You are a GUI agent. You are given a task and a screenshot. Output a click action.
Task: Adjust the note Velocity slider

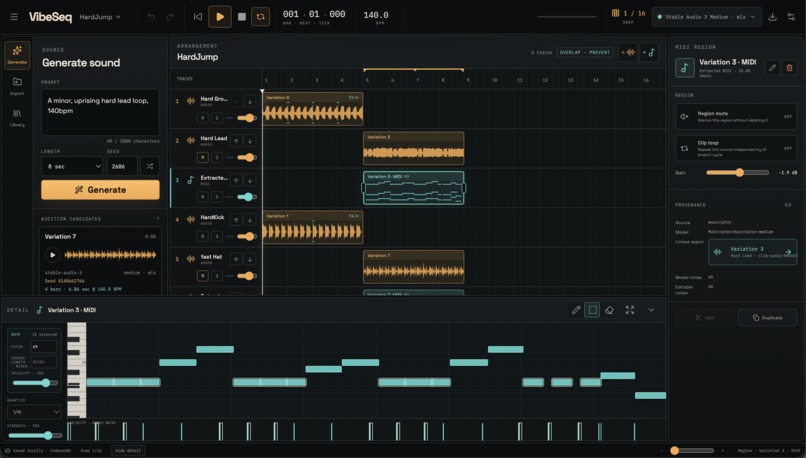pyautogui.click(x=35, y=383)
